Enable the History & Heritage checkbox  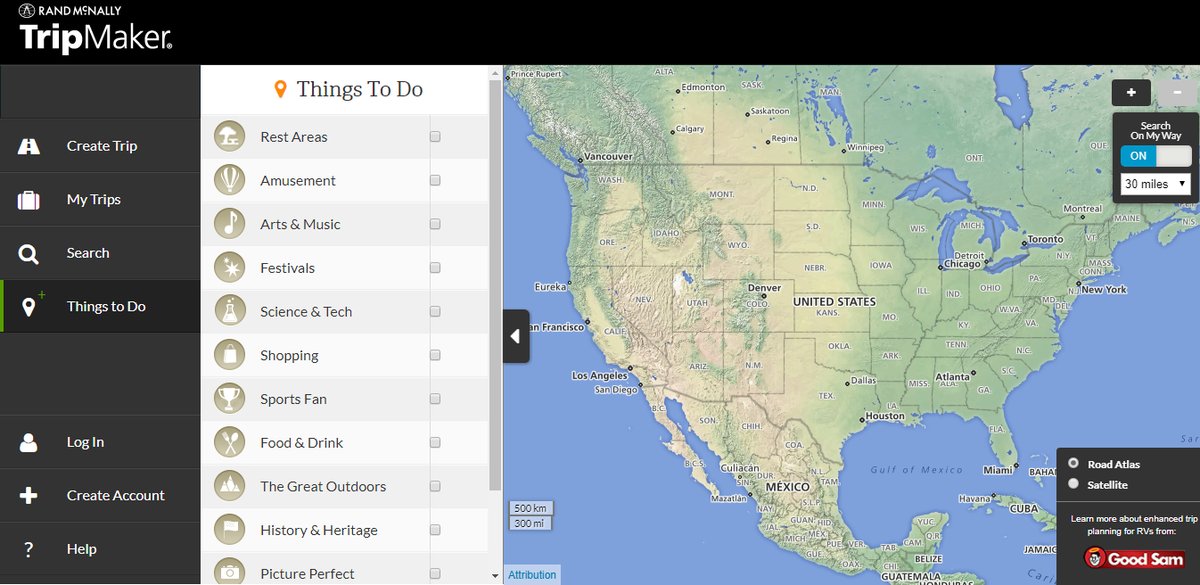pyautogui.click(x=435, y=530)
